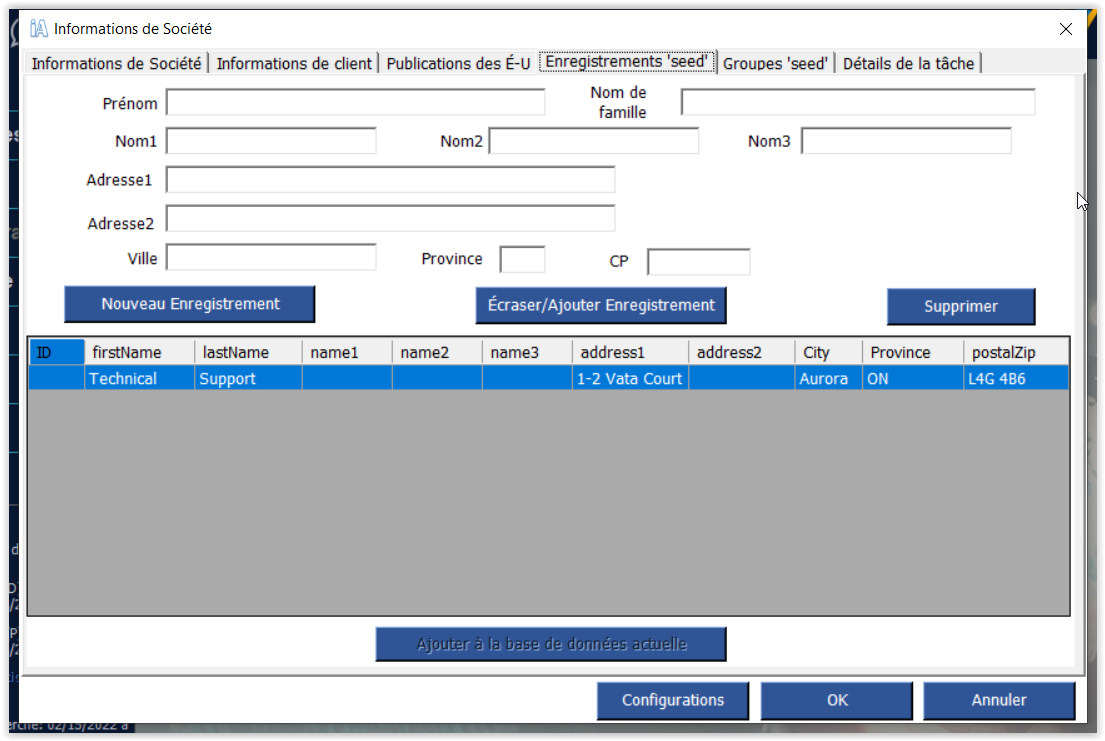Click Écraser/Ajouter Enregistrement button

click(600, 305)
